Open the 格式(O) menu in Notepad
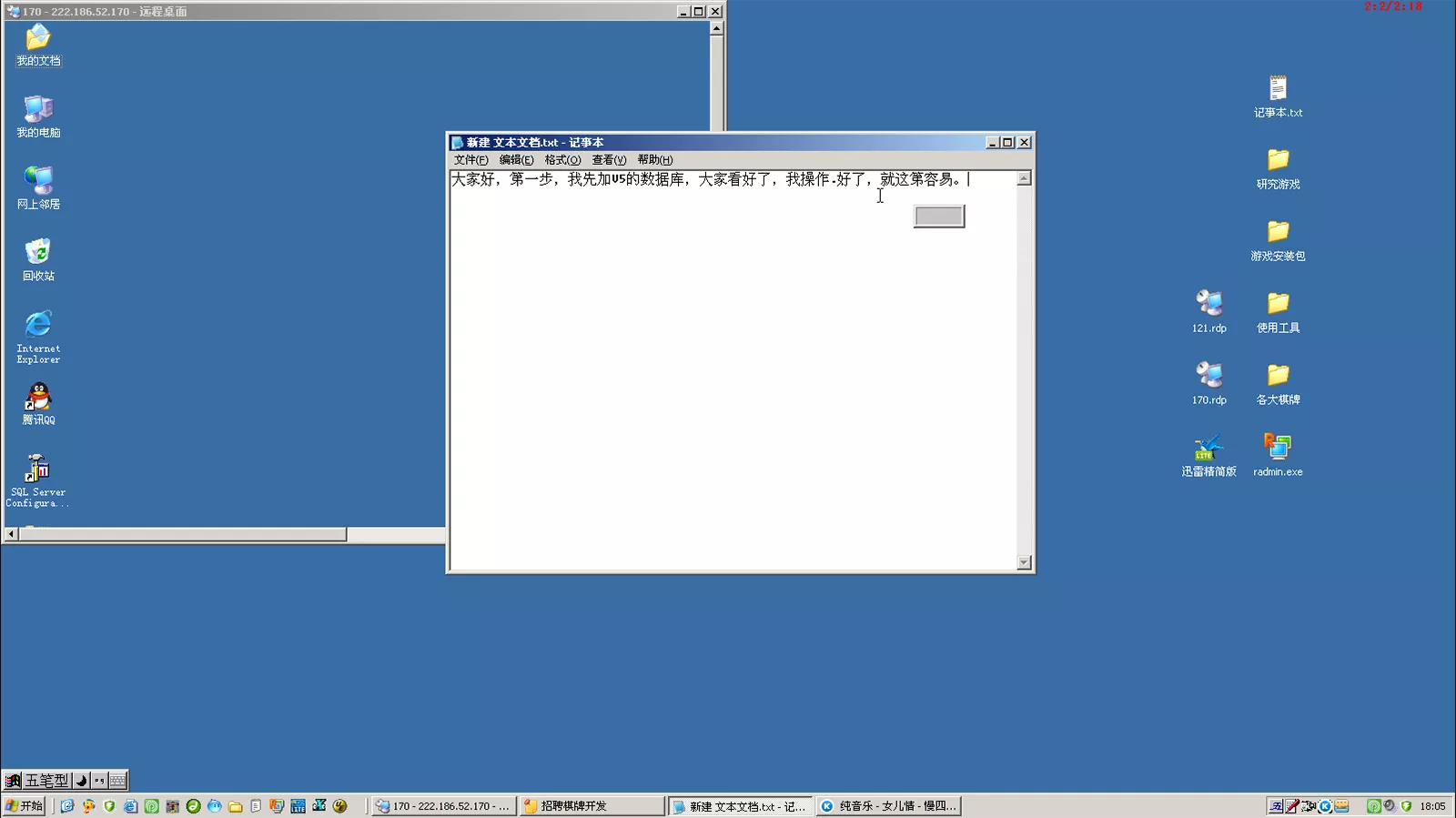The height and width of the screenshot is (818, 1456). (562, 160)
